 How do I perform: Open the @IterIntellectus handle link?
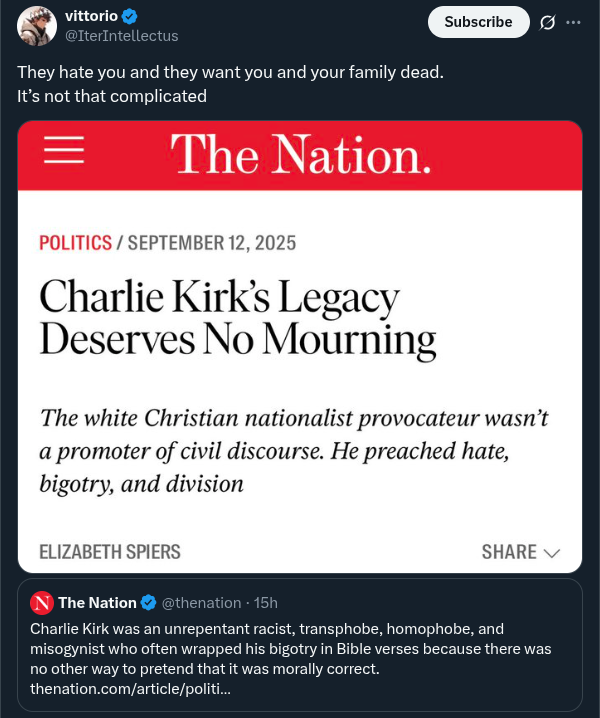121,36
